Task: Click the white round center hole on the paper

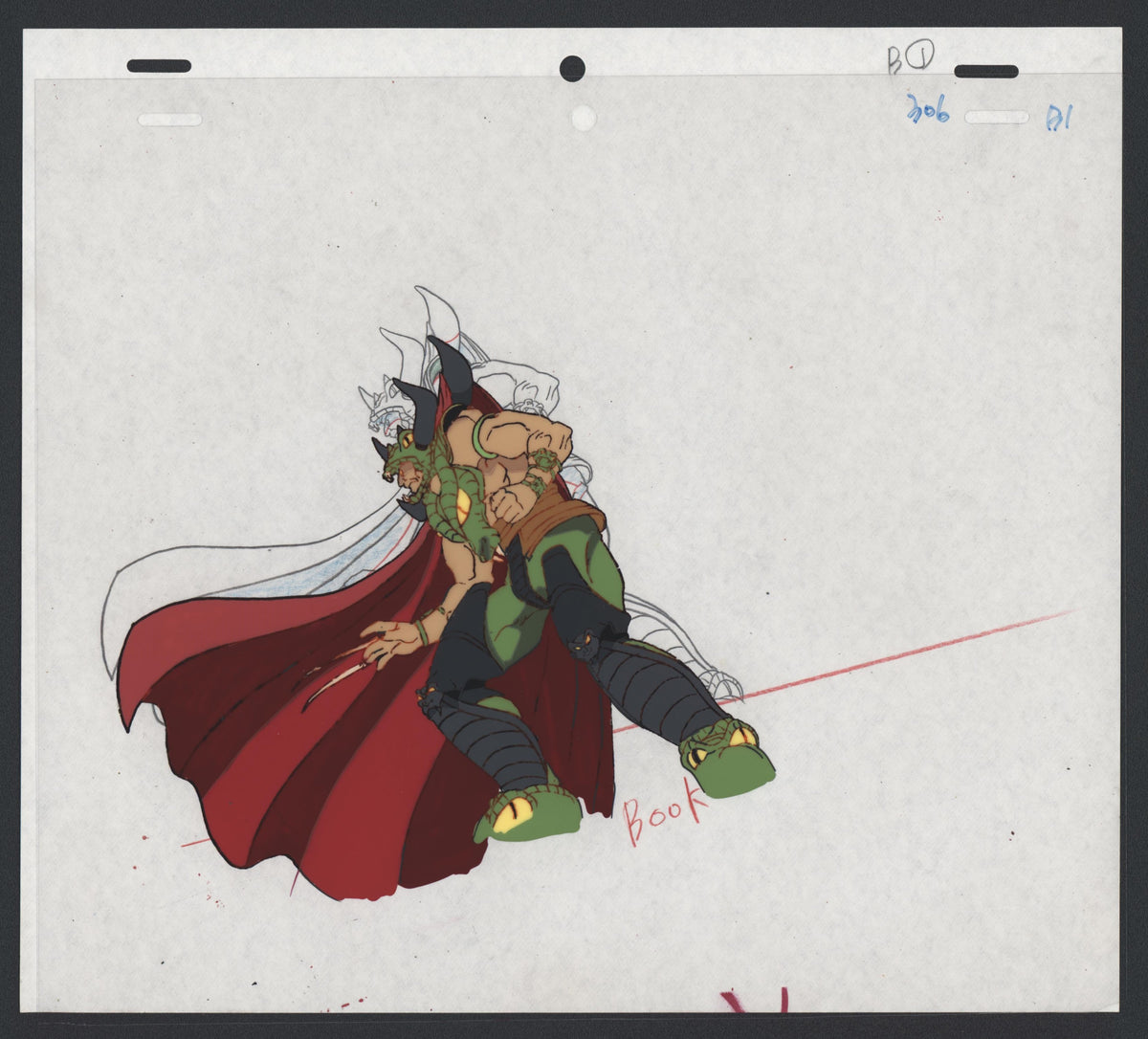Action: [x=584, y=118]
